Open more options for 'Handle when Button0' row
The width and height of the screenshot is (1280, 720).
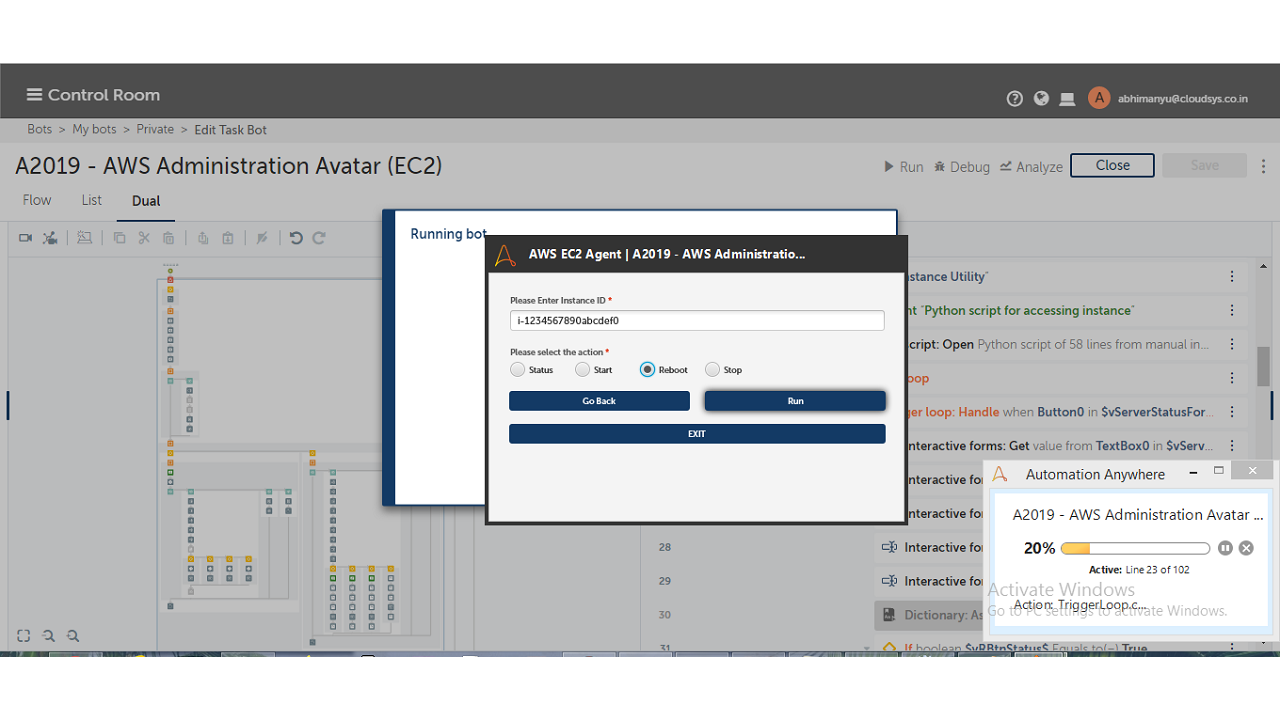click(x=1232, y=412)
